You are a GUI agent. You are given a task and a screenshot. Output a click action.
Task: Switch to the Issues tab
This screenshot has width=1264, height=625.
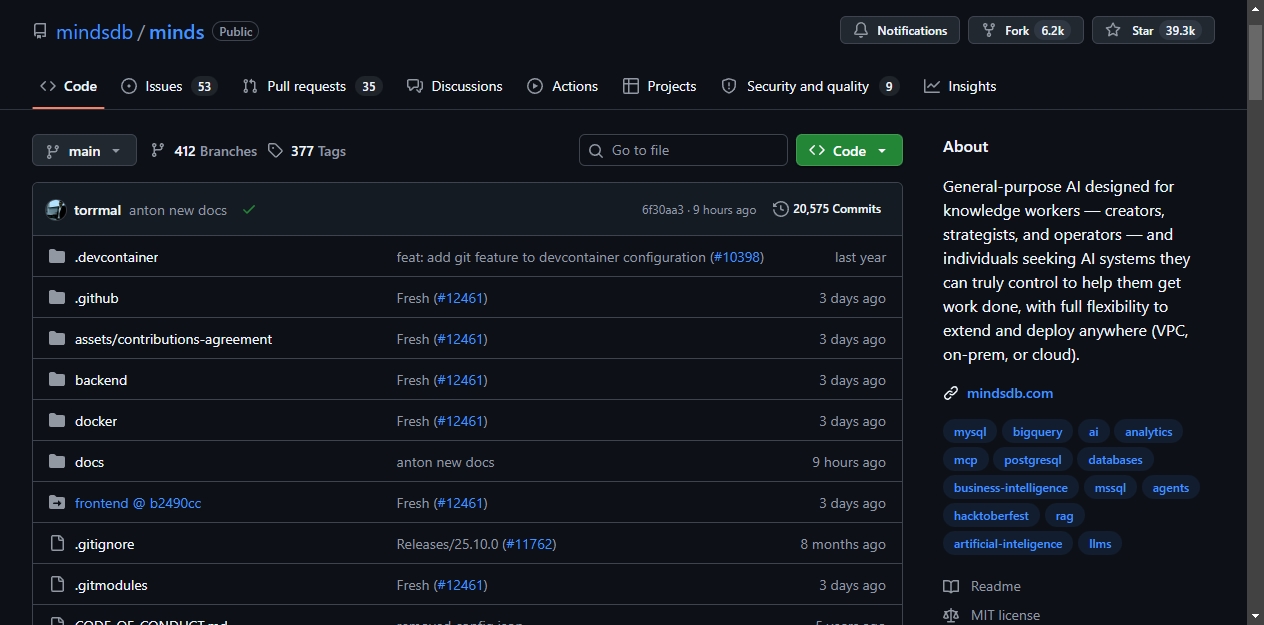coord(169,86)
